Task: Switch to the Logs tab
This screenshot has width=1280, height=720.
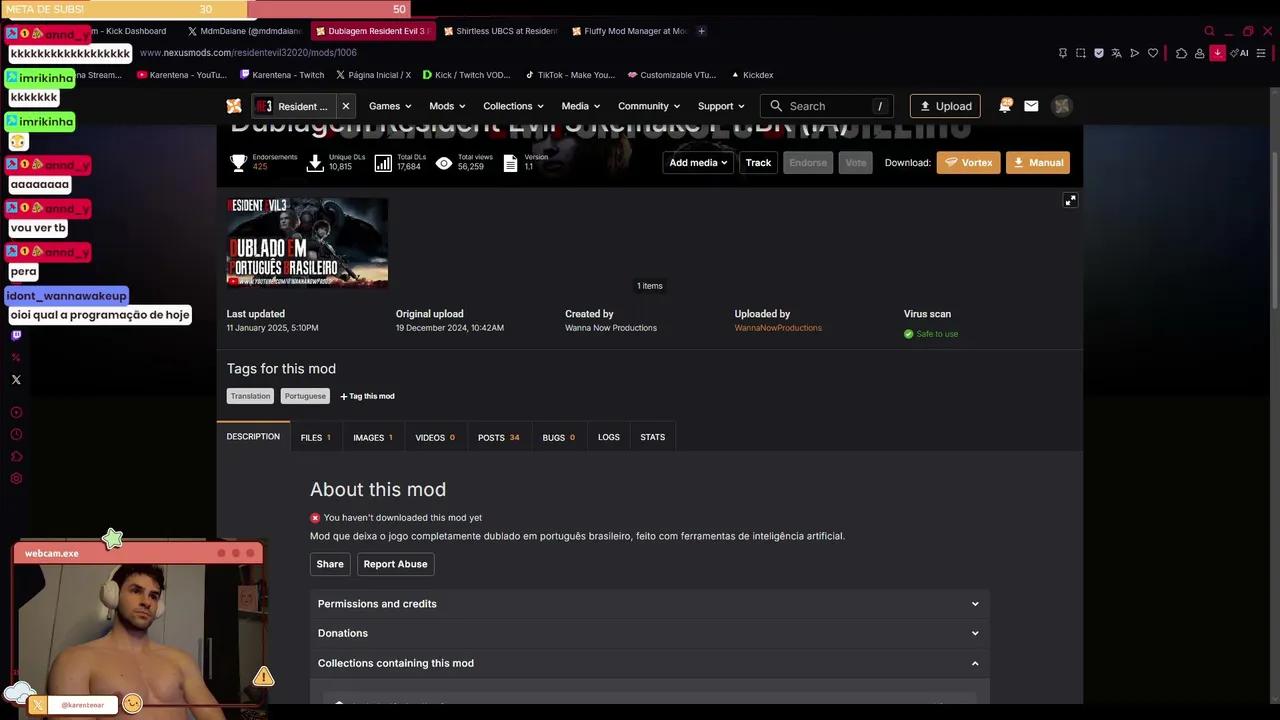Action: (x=609, y=437)
